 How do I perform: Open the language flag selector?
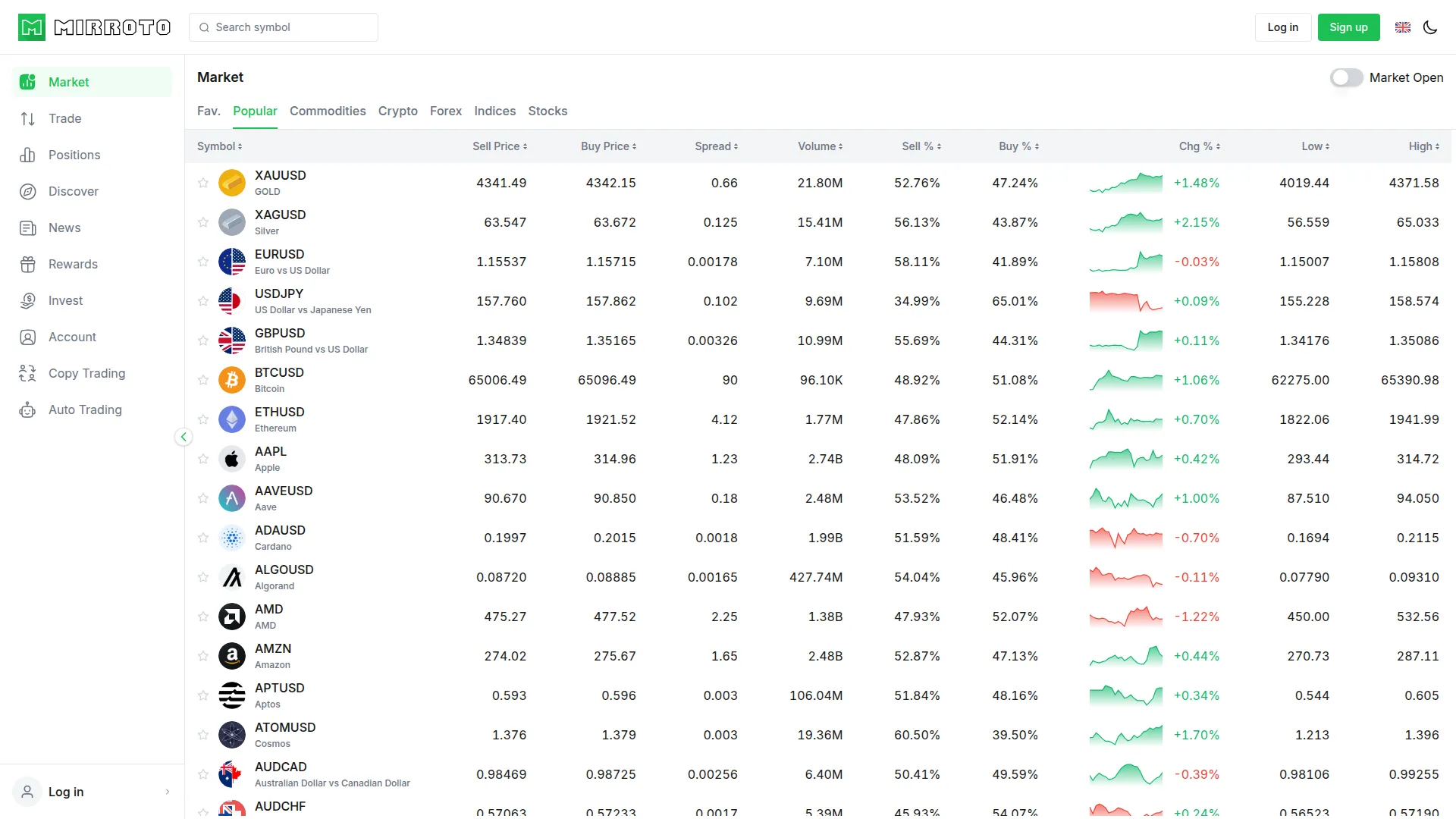point(1403,27)
